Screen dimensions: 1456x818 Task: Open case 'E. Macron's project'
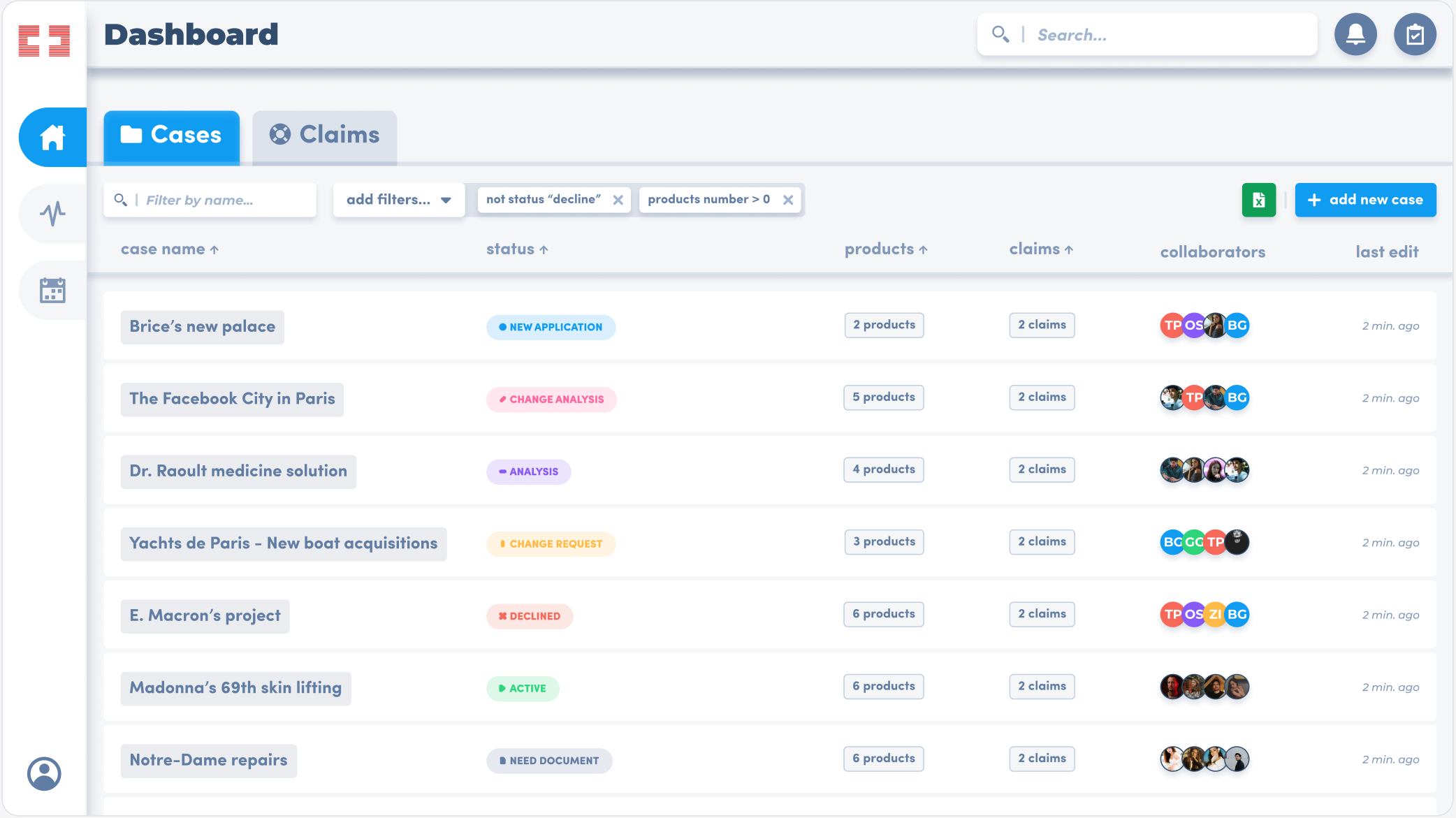pos(205,616)
